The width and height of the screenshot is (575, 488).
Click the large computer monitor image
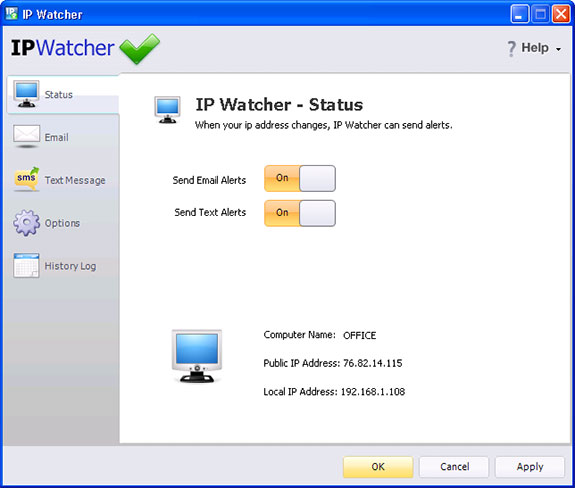click(197, 356)
